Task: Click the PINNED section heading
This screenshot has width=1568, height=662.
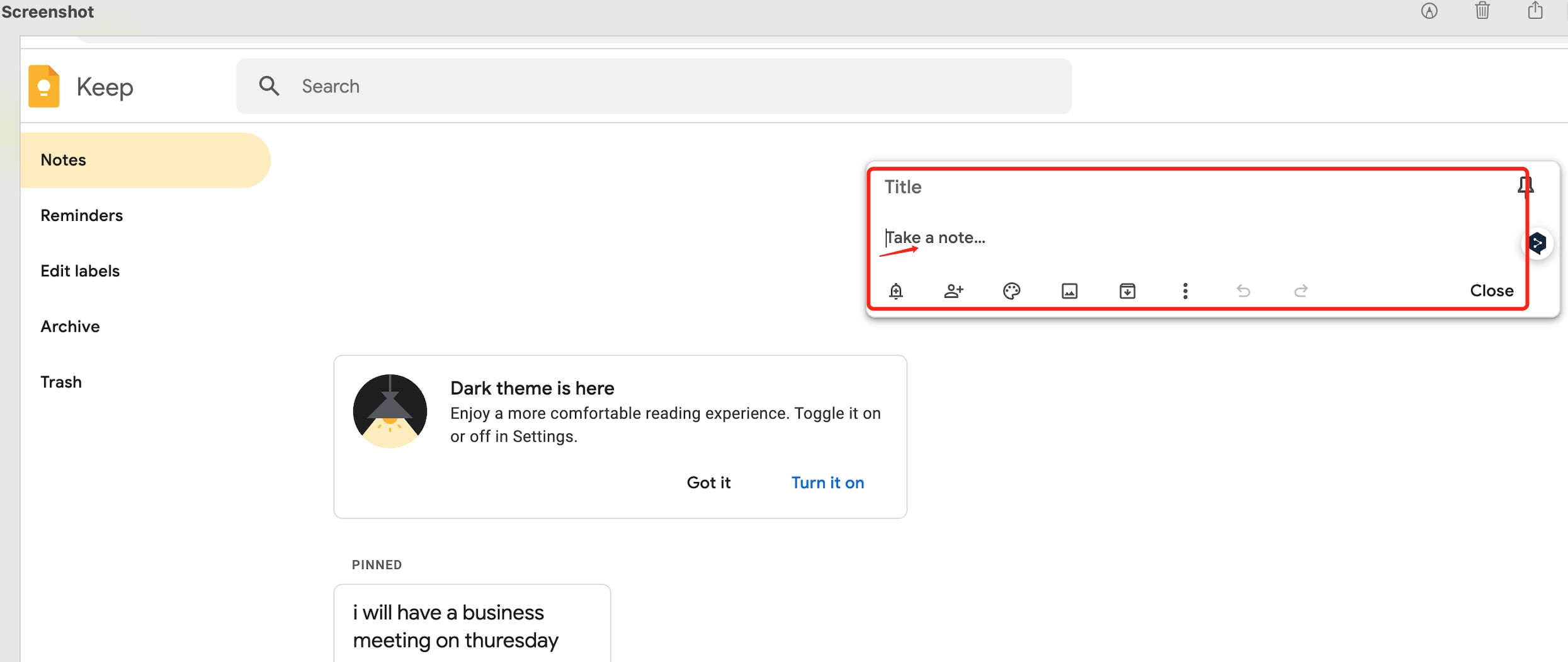Action: pyautogui.click(x=377, y=564)
